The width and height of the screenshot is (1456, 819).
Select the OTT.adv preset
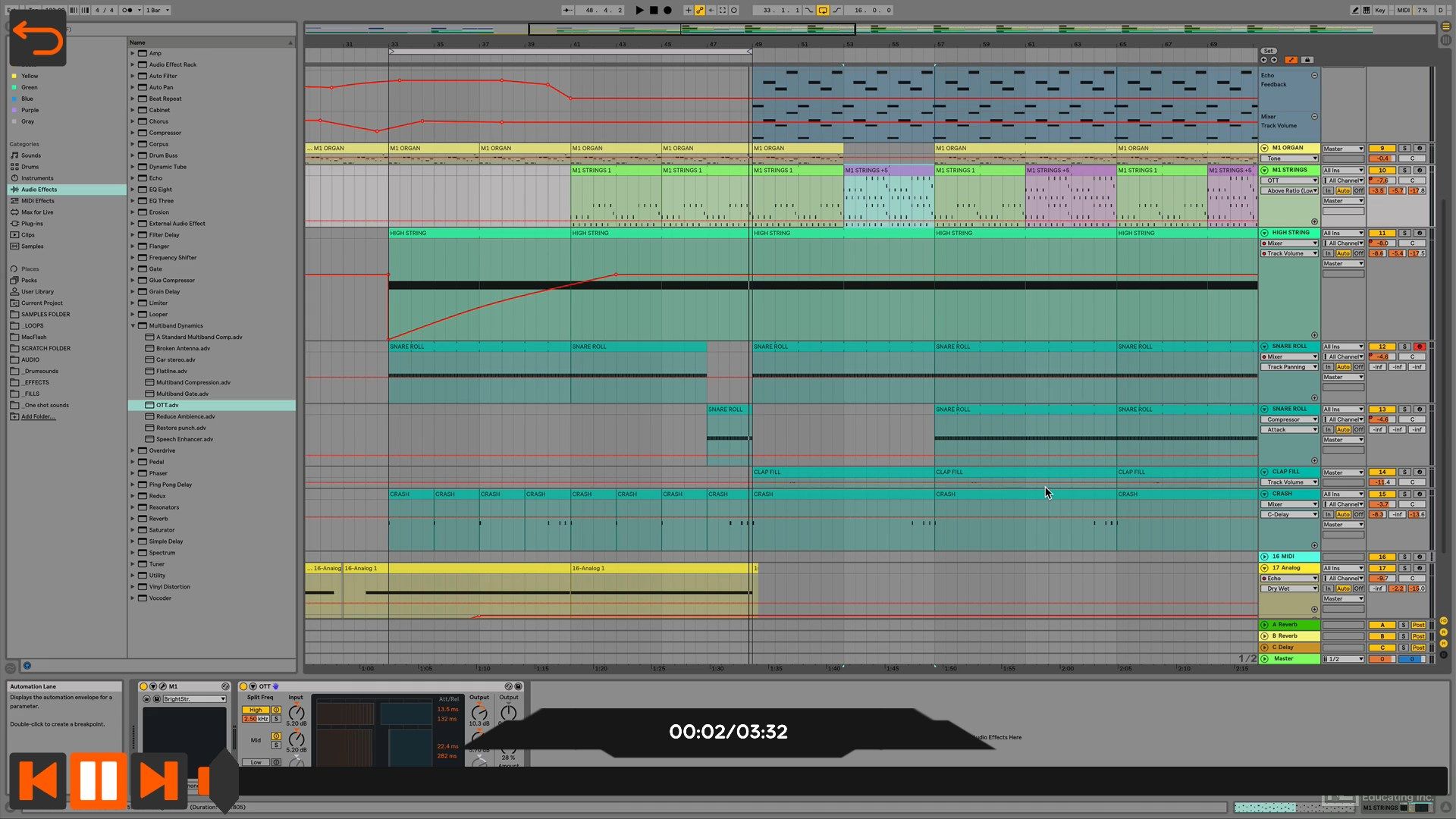coord(212,405)
